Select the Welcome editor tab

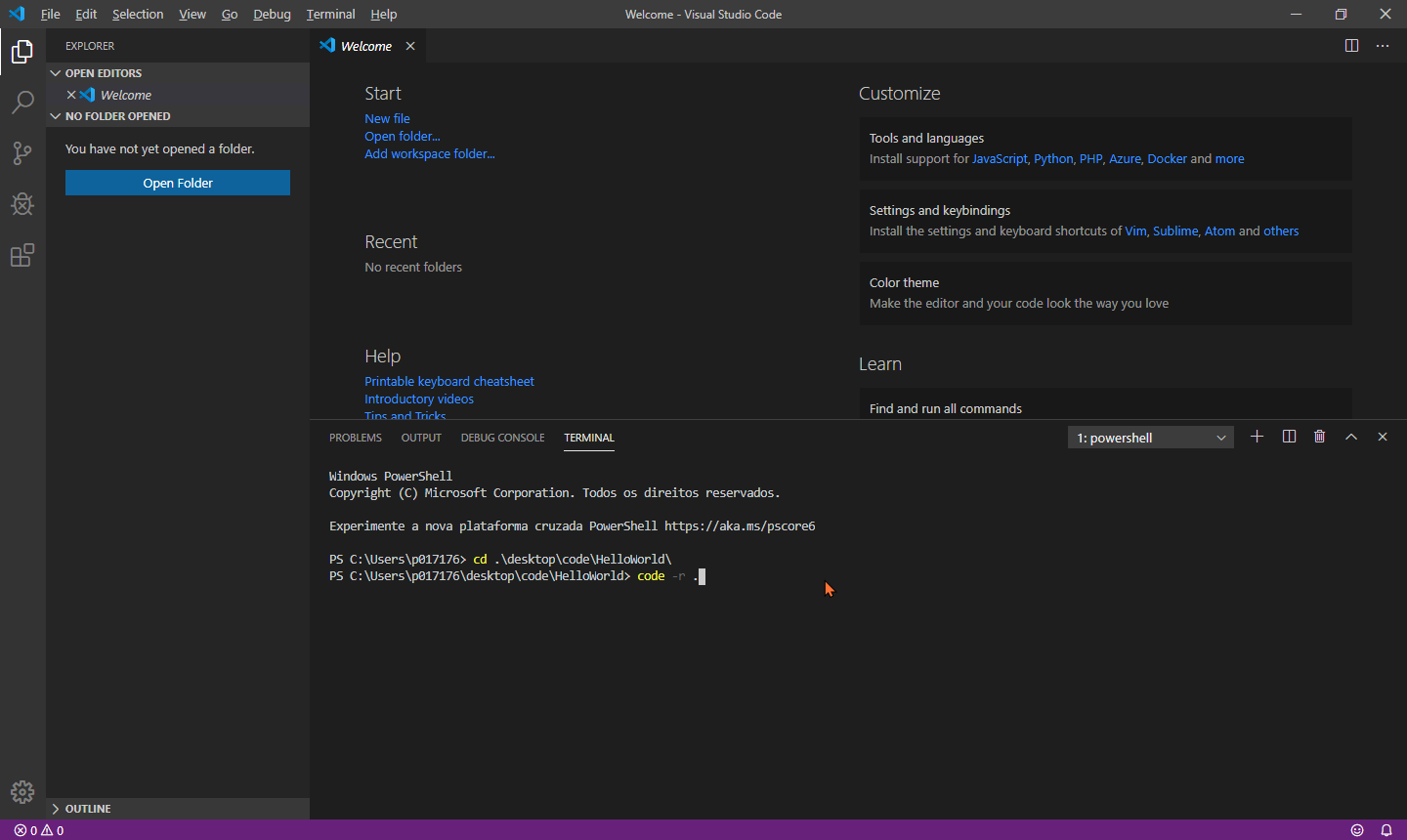click(x=366, y=46)
